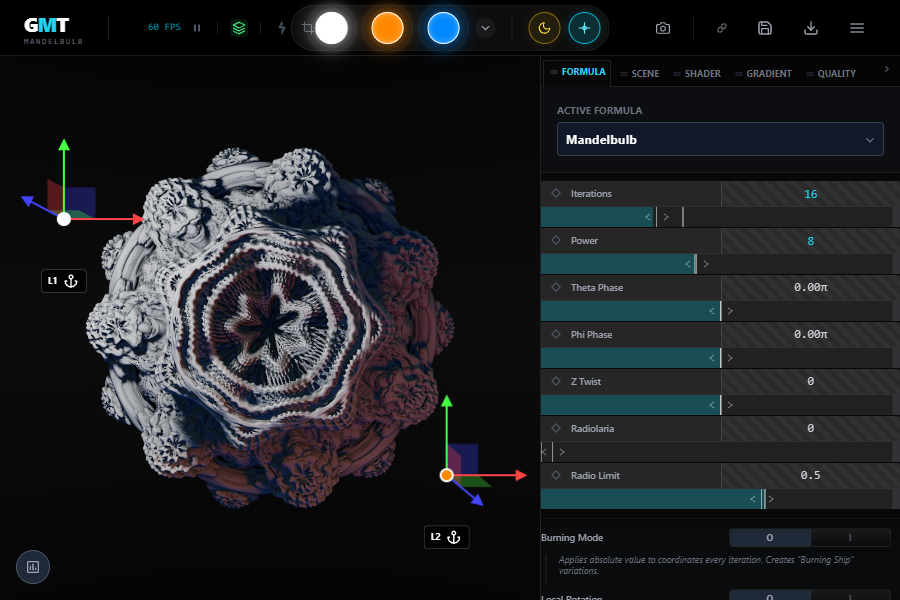Viewport: 900px width, 600px height.
Task: Click the Z Twist value field
Action: (810, 381)
